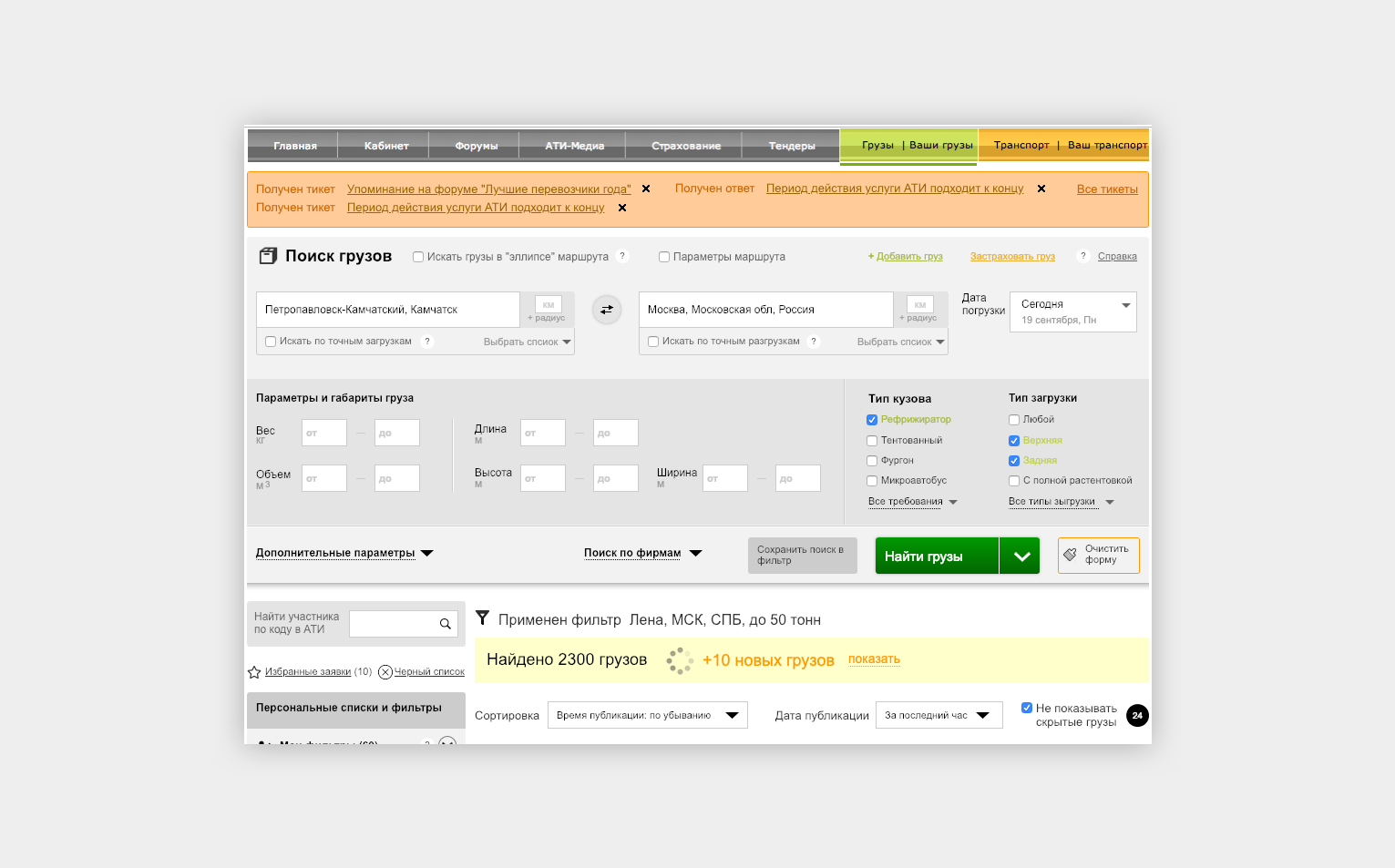Click the loading city field Петропавловск-Камчатский
1395x868 pixels.
point(388,310)
